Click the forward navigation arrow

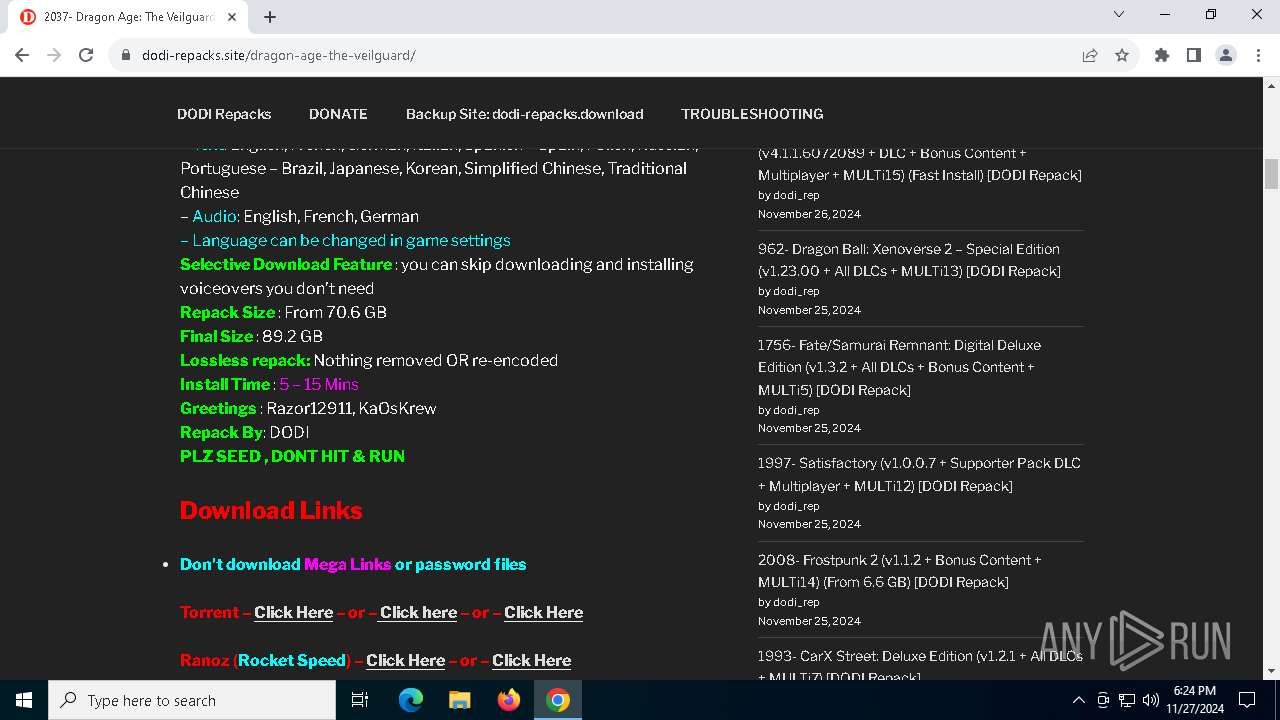(54, 55)
